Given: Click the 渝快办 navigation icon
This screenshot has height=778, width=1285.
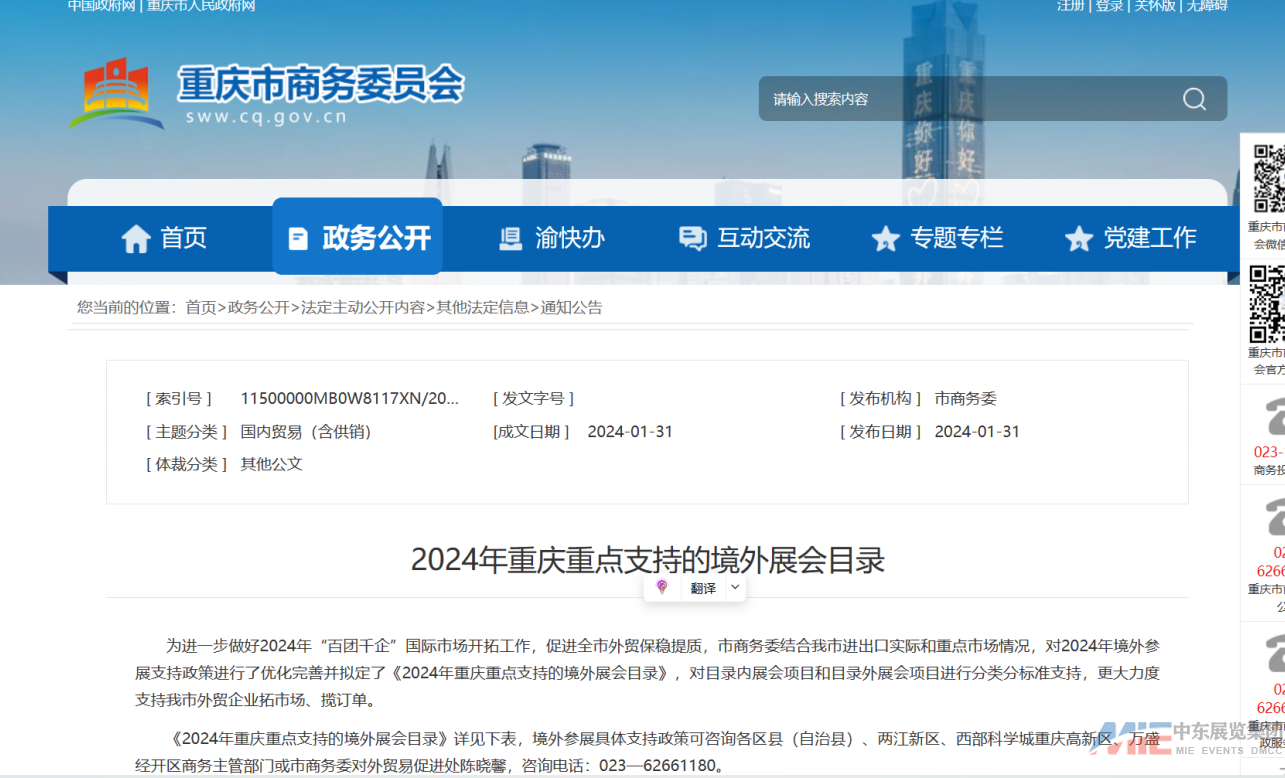Looking at the screenshot, I should point(511,239).
